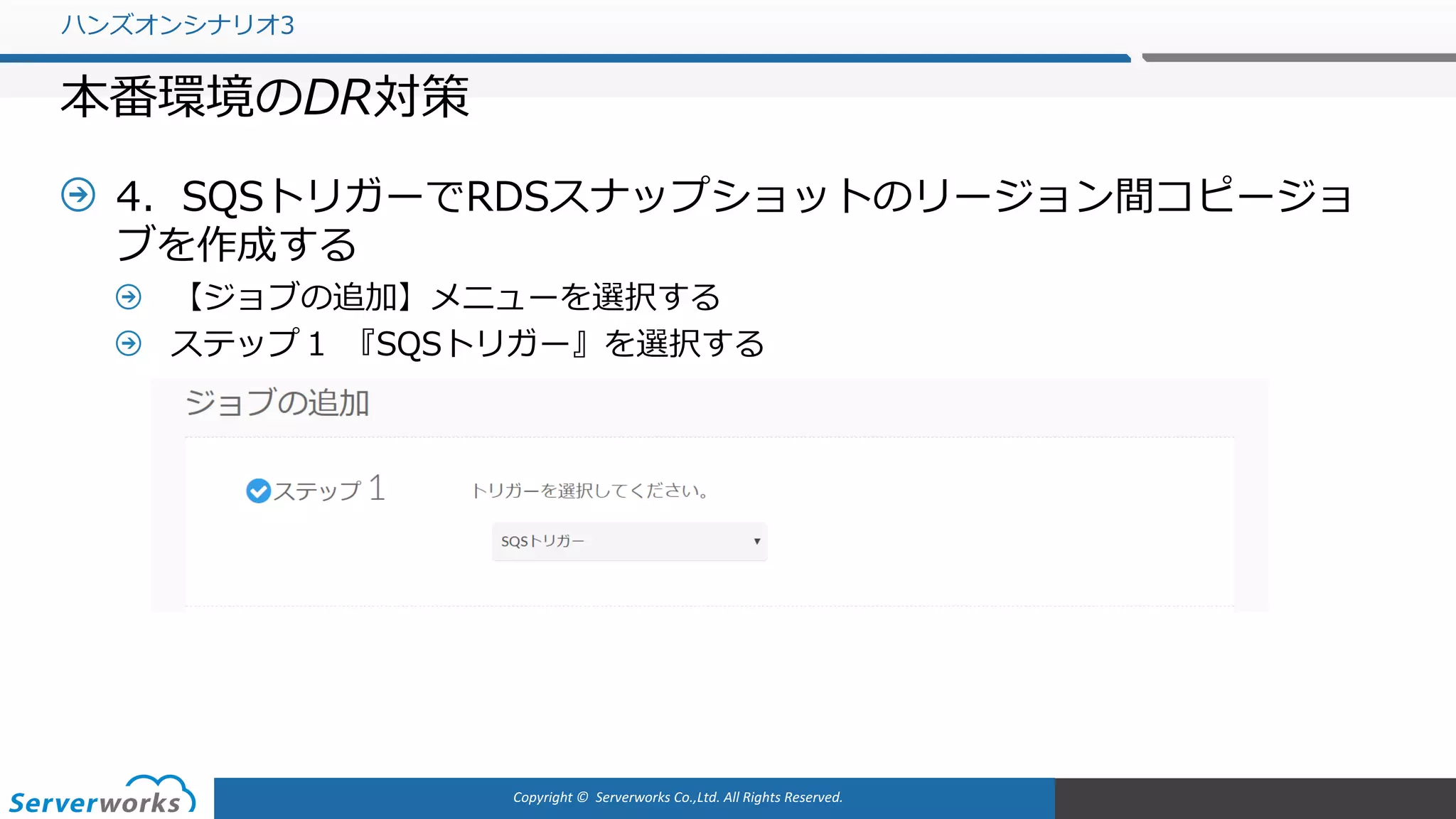The image size is (1456, 819).
Task: Click the 本番環境のDR対策 title
Action: click(x=265, y=96)
